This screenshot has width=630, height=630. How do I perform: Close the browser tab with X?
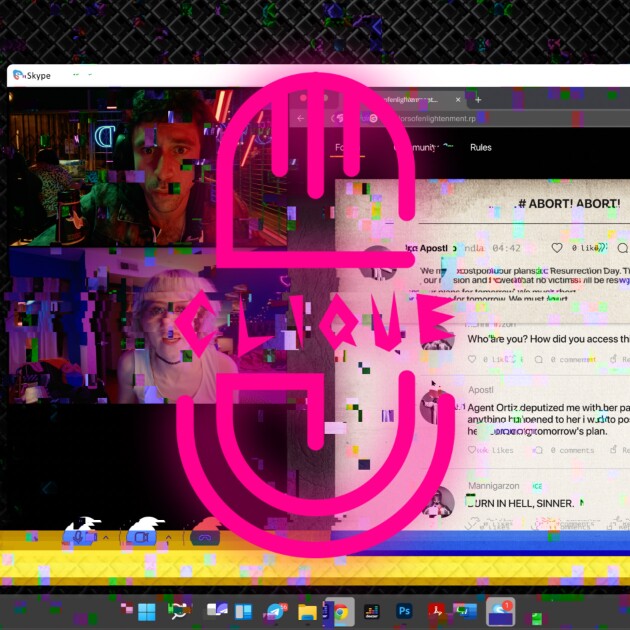coord(458,100)
